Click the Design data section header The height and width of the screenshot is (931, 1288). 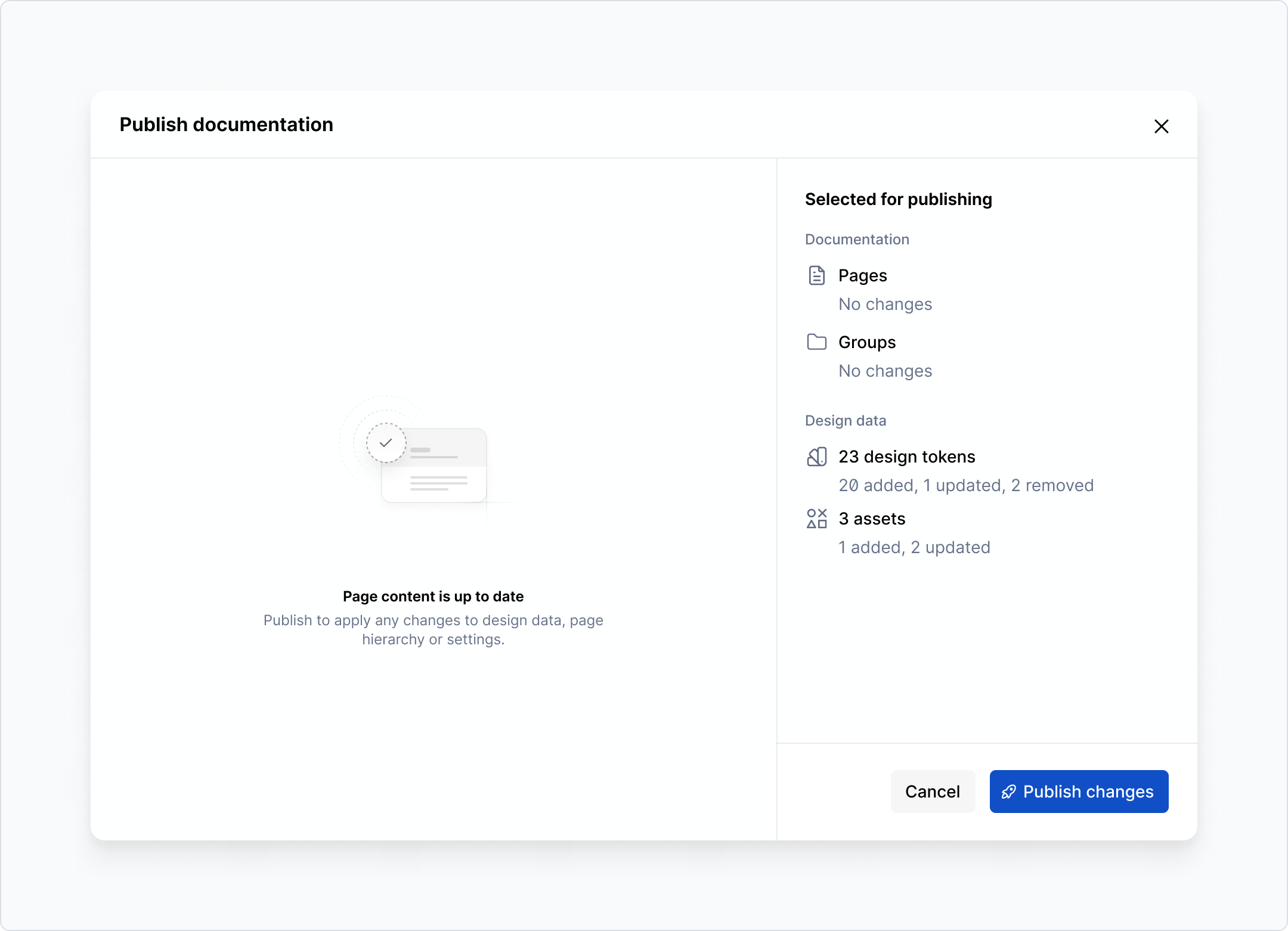pyautogui.click(x=845, y=420)
